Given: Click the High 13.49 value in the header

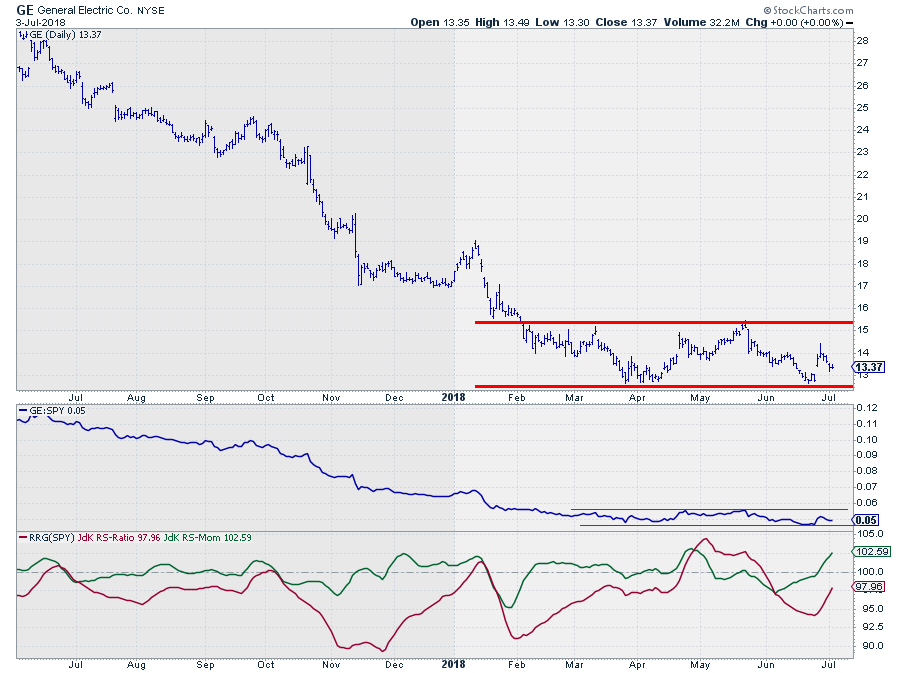Looking at the screenshot, I should pos(502,22).
